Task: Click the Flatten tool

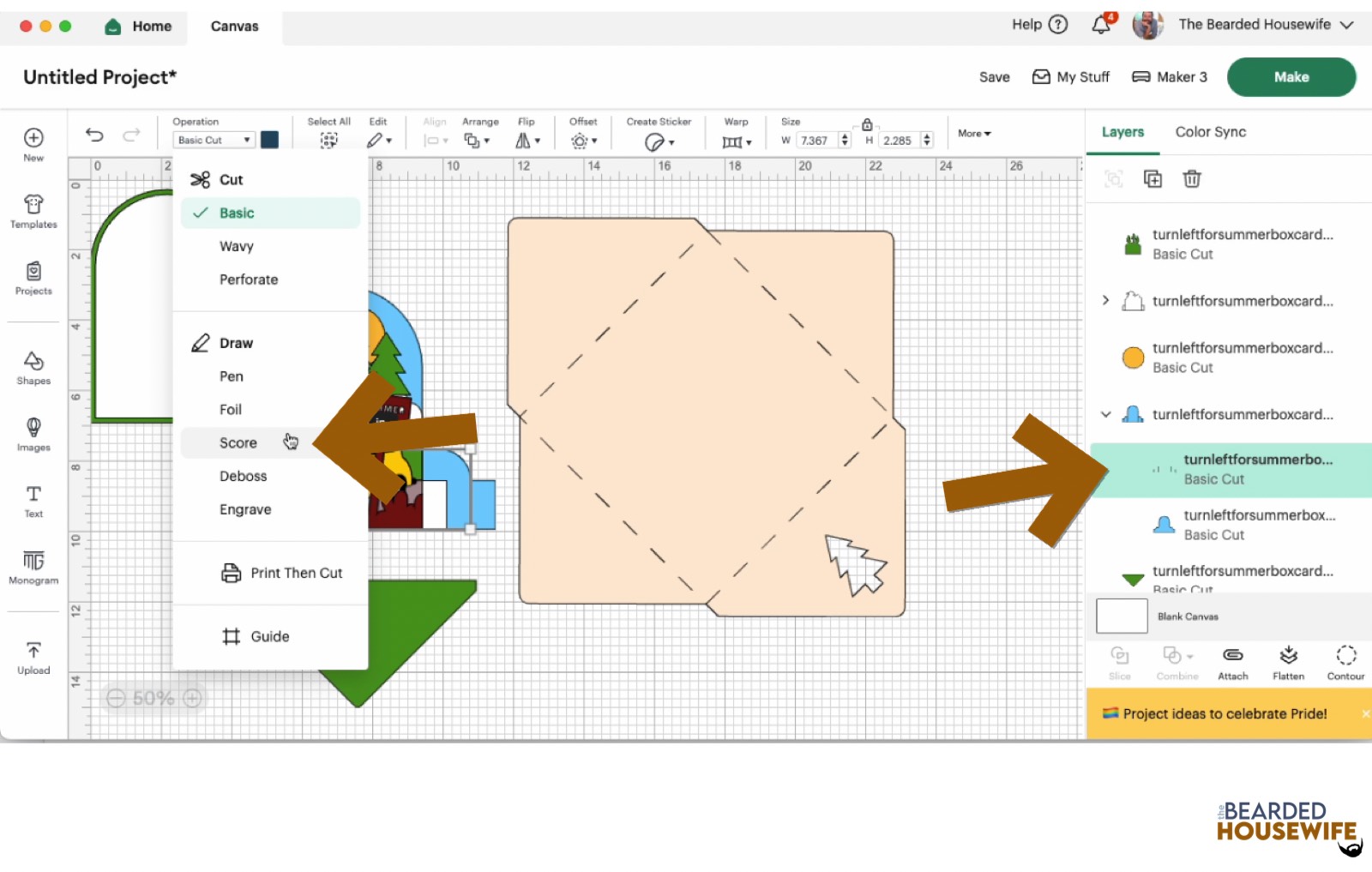Action: (1288, 664)
